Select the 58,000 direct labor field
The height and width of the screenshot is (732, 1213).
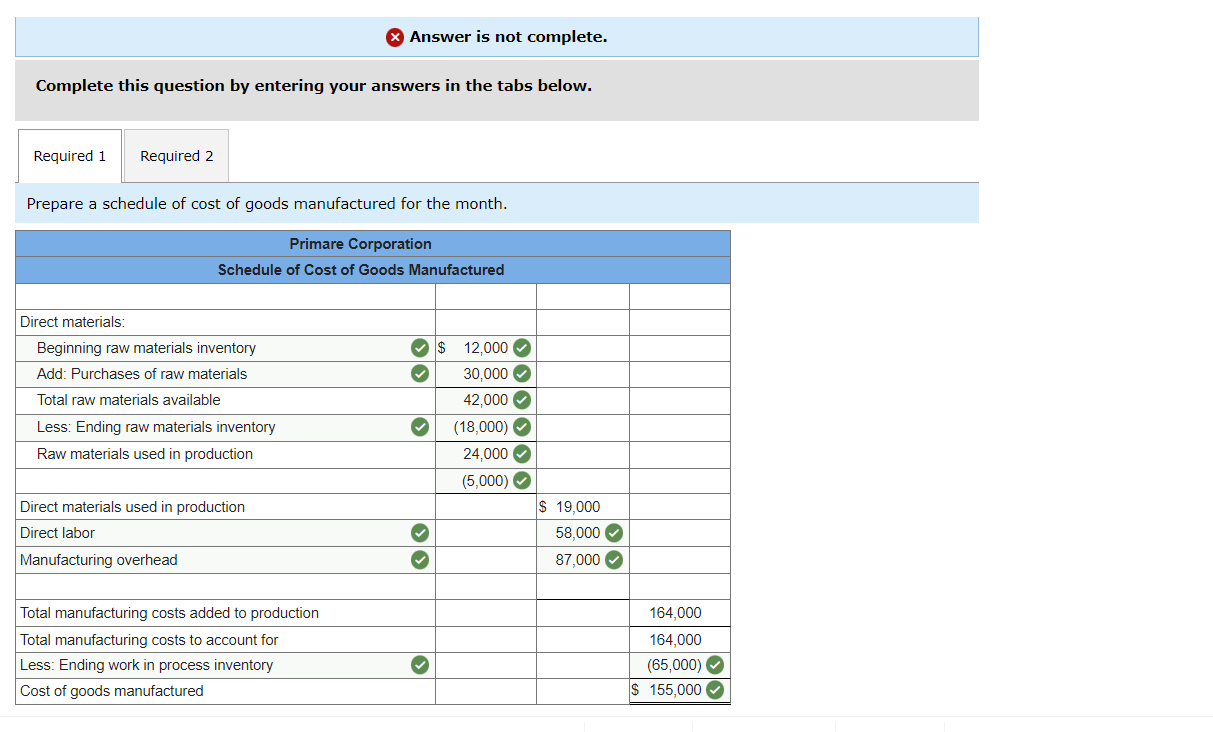(582, 533)
